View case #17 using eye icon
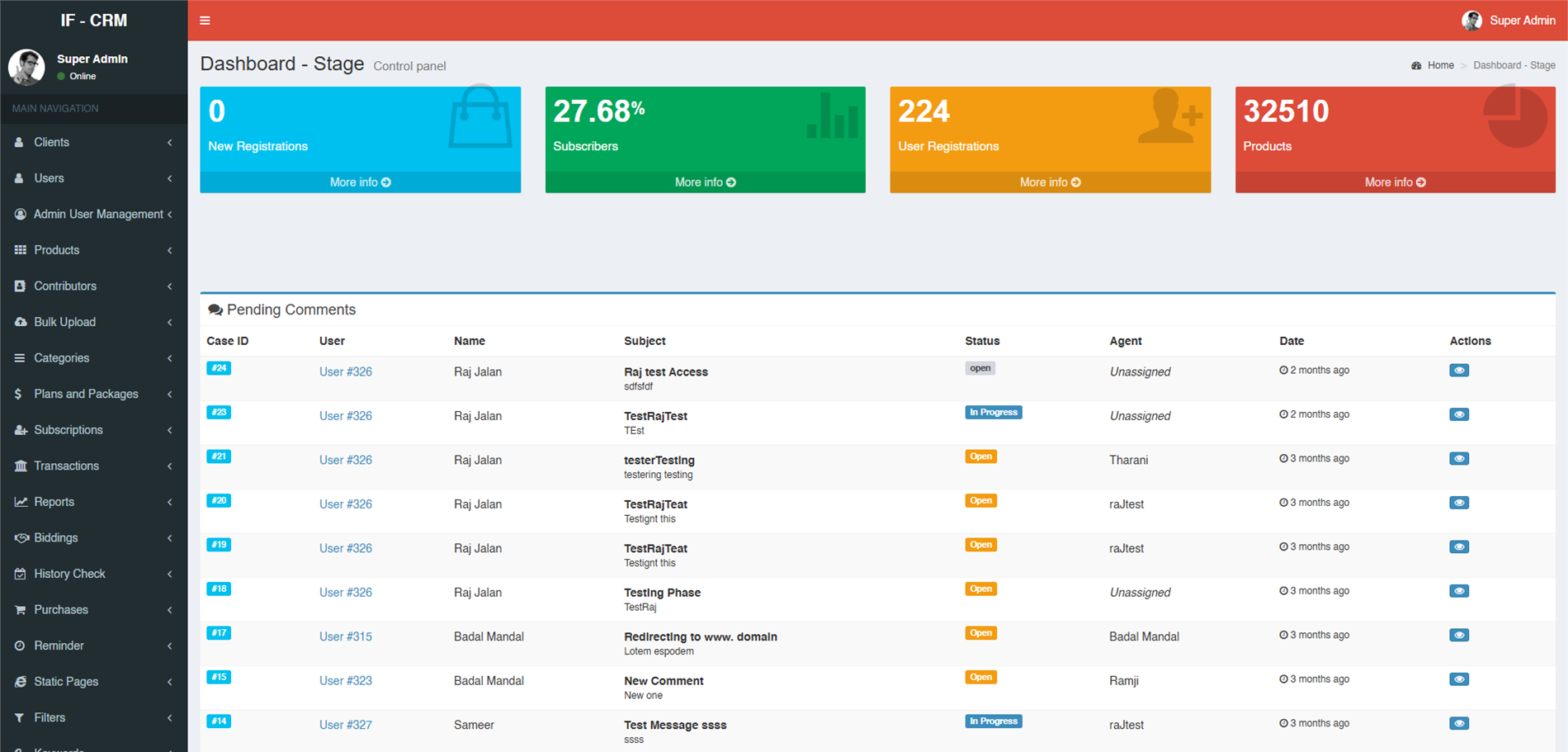This screenshot has width=1568, height=752. click(x=1459, y=636)
